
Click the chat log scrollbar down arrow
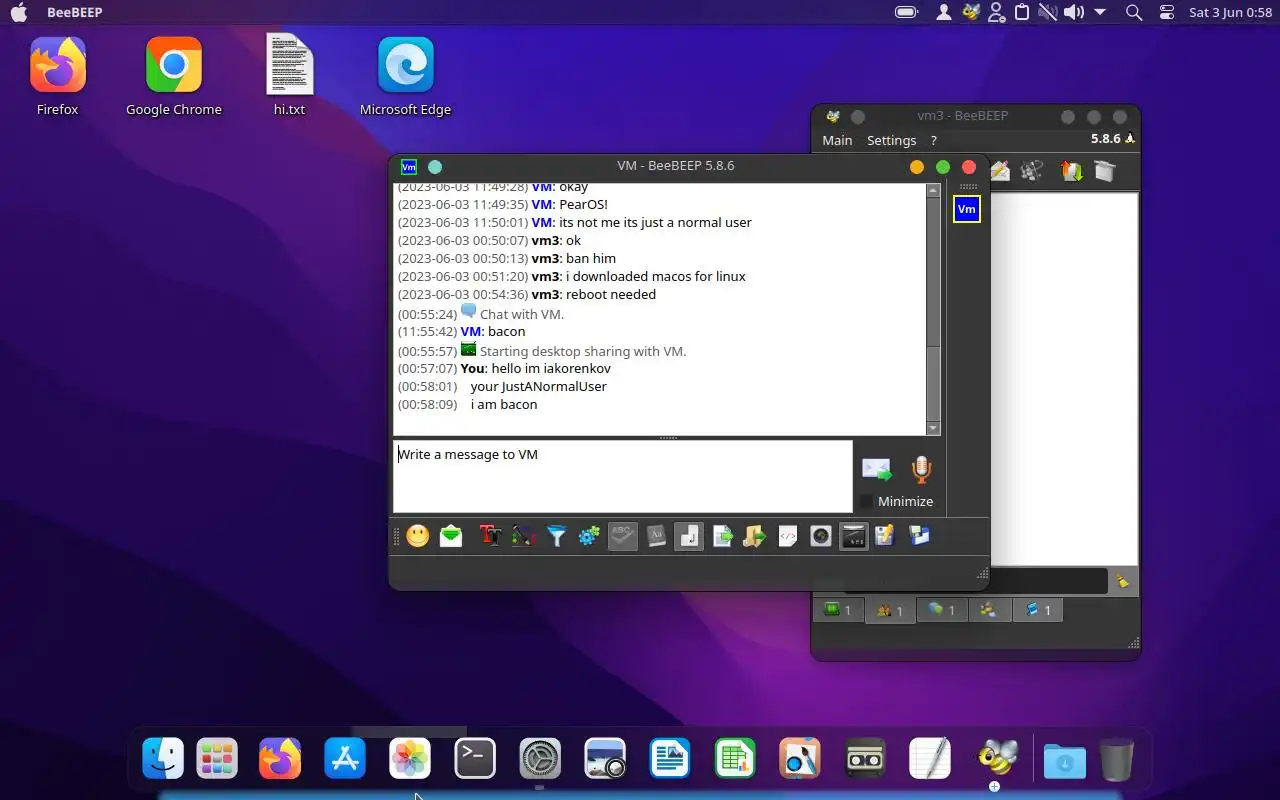pos(933,428)
